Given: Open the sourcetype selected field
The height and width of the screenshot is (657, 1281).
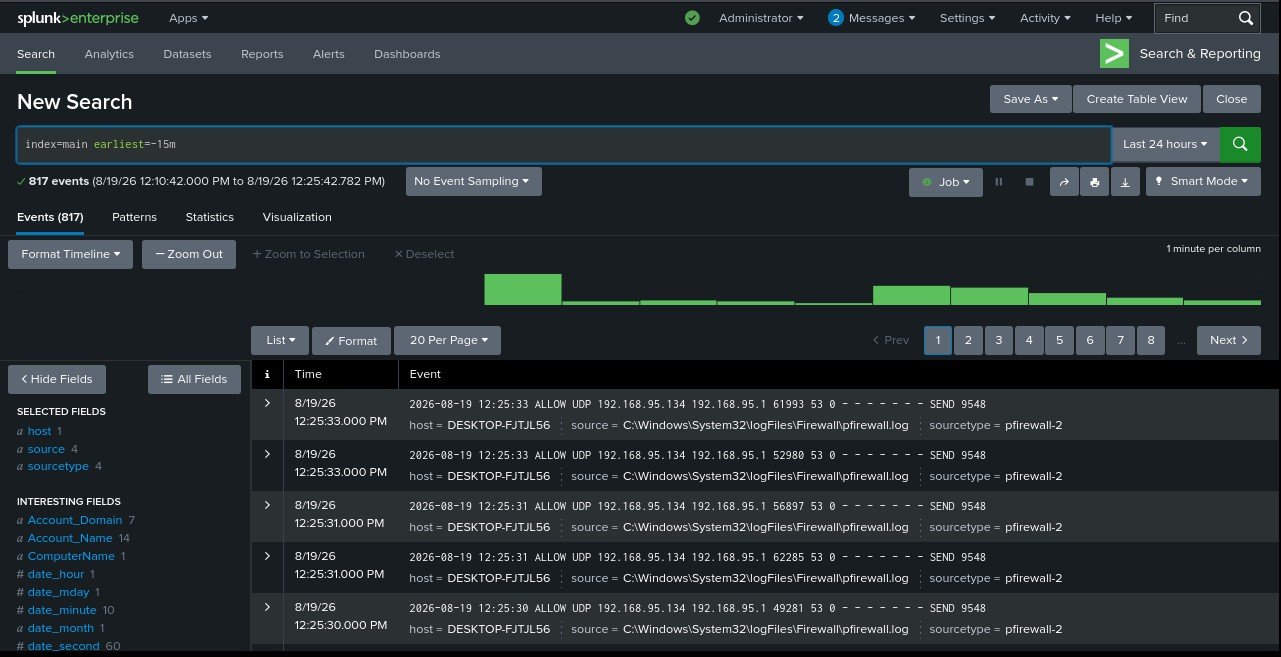Looking at the screenshot, I should point(58,466).
